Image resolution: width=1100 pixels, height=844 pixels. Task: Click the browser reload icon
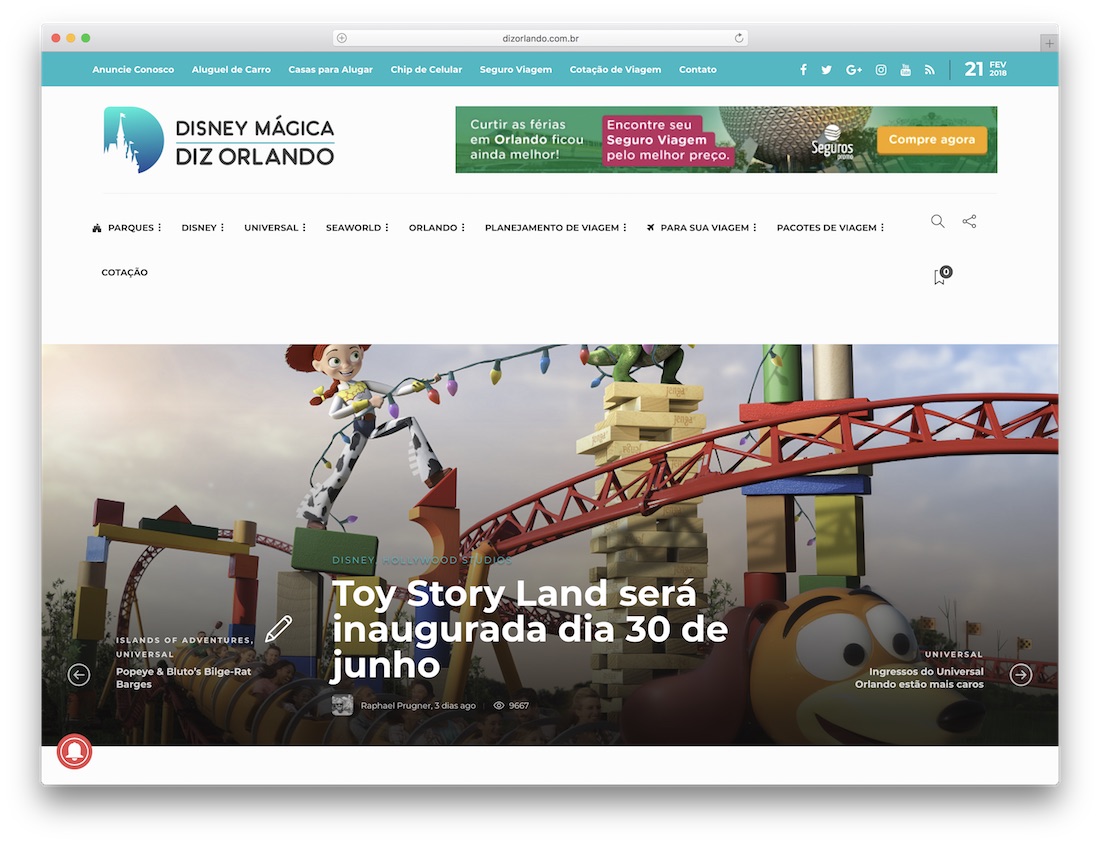[x=739, y=38]
